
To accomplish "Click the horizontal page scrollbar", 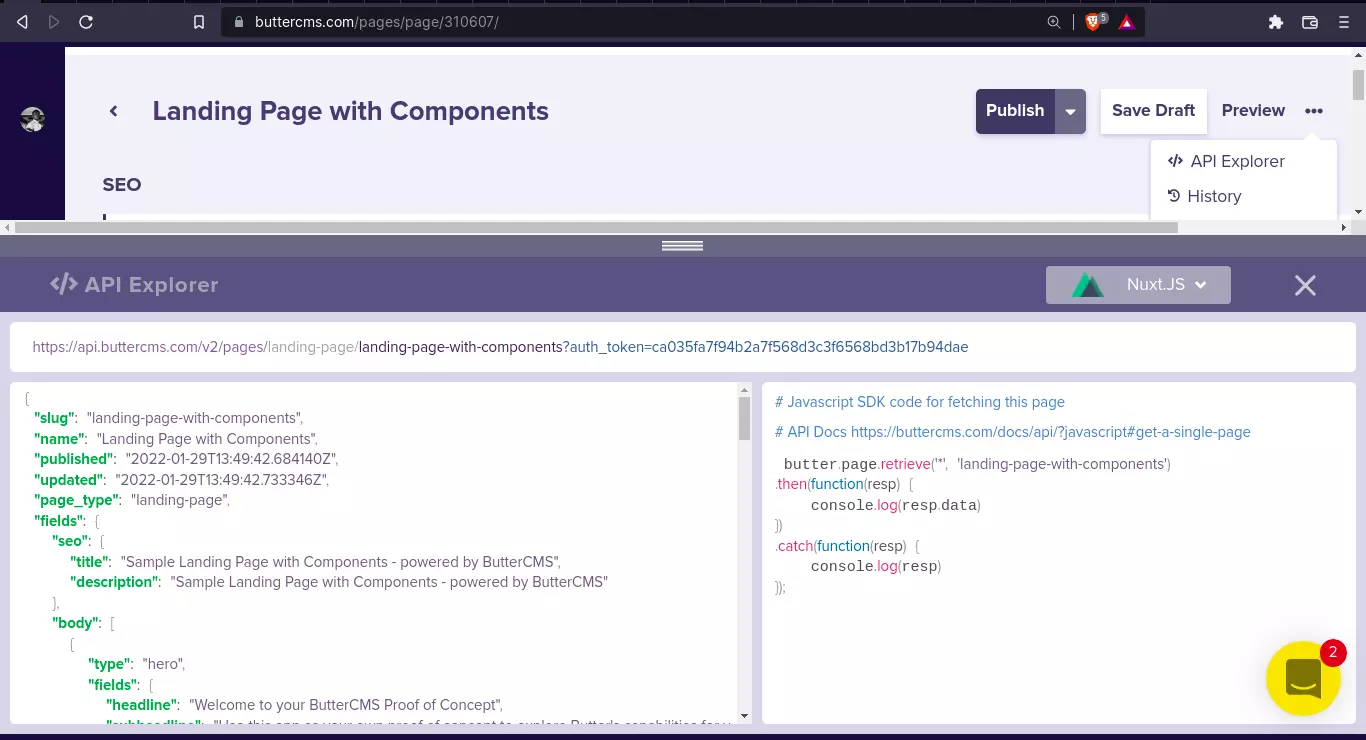I will pyautogui.click(x=597, y=227).
